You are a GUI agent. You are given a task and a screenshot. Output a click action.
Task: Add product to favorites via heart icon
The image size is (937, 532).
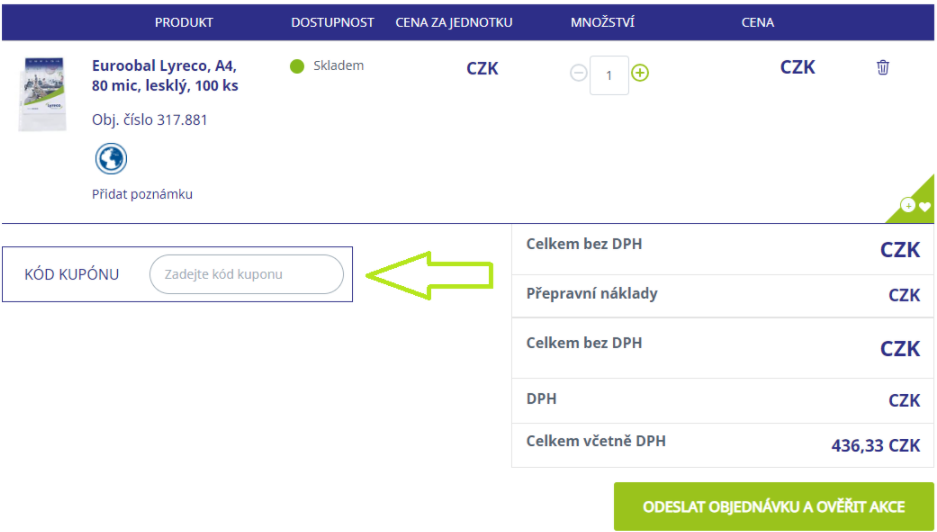(924, 207)
